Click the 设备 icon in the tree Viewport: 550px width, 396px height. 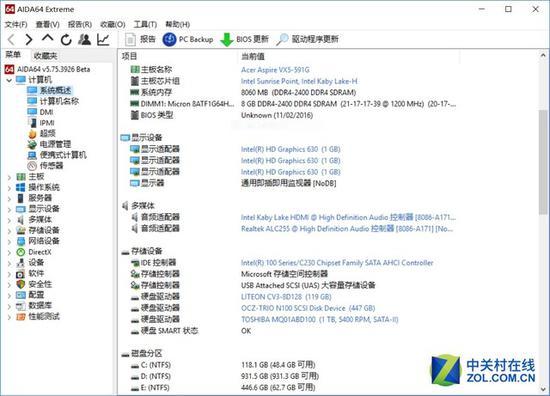coord(21,262)
